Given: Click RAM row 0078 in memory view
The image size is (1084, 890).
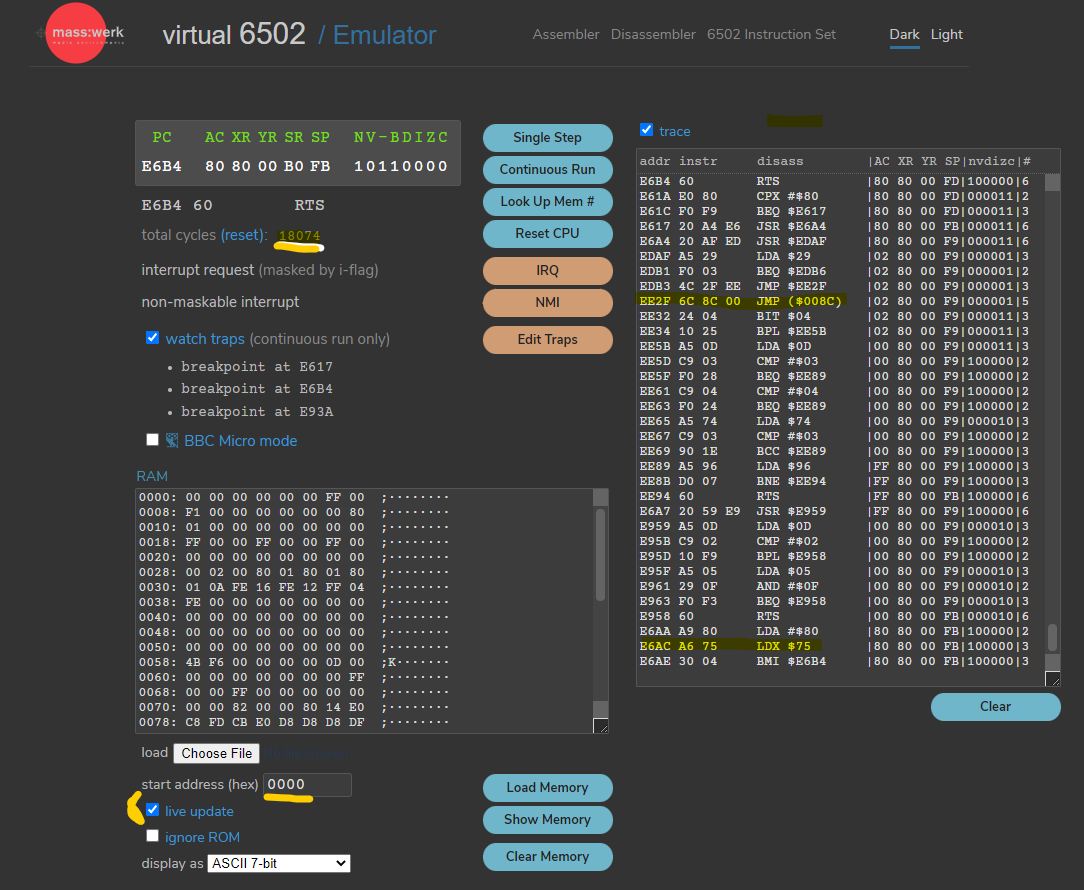Looking at the screenshot, I should pos(294,722).
